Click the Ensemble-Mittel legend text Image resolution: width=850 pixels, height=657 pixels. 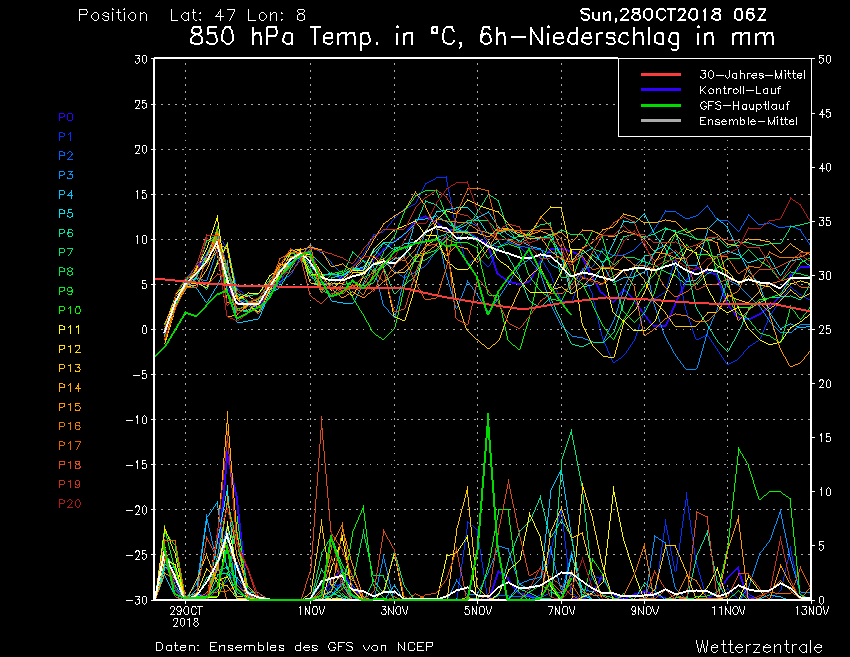pyautogui.click(x=748, y=121)
